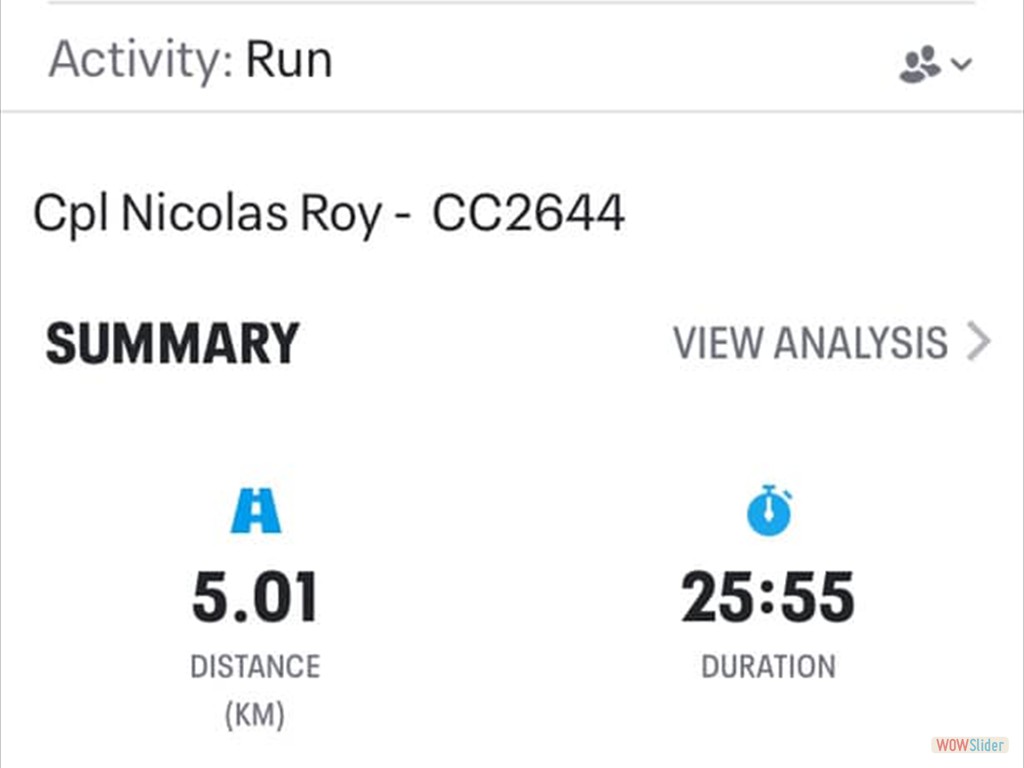
Task: Click the SUMMARY heading
Action: coord(172,344)
